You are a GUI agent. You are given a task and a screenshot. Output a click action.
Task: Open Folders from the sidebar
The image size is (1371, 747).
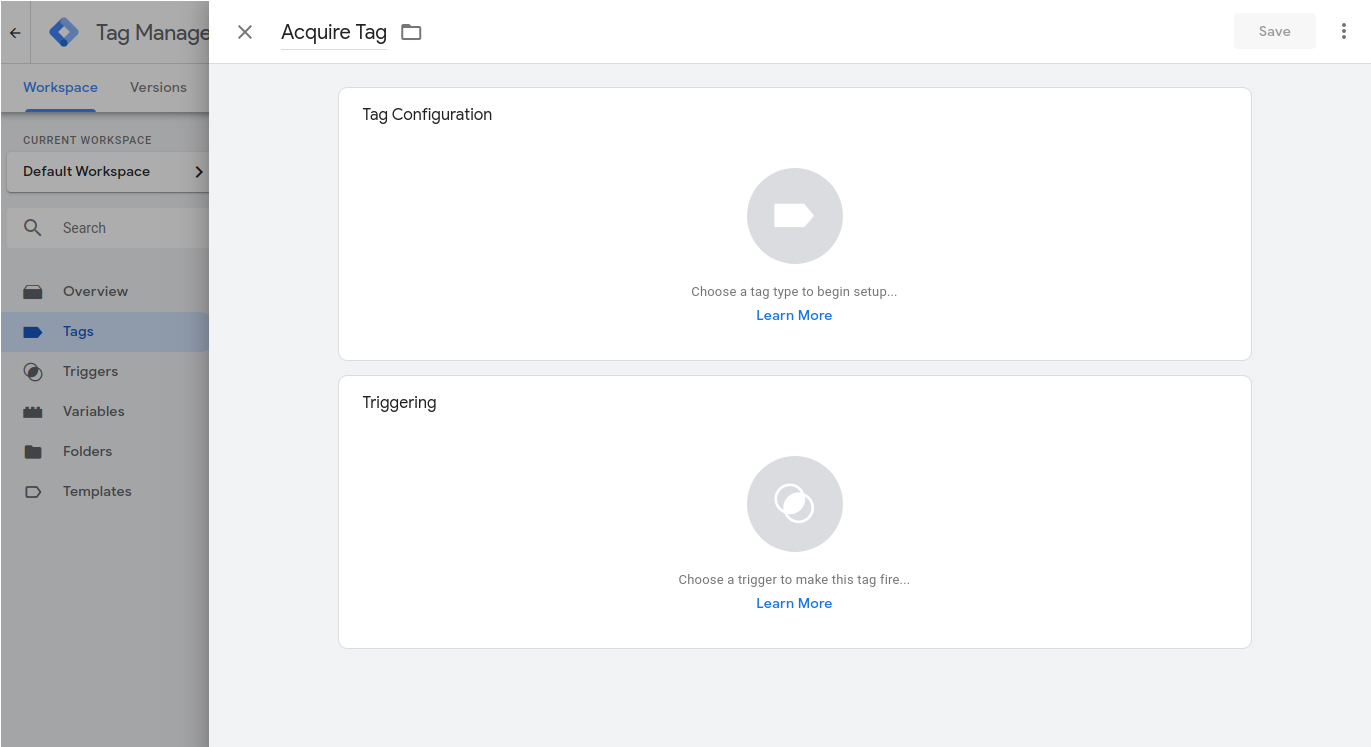[x=87, y=451]
